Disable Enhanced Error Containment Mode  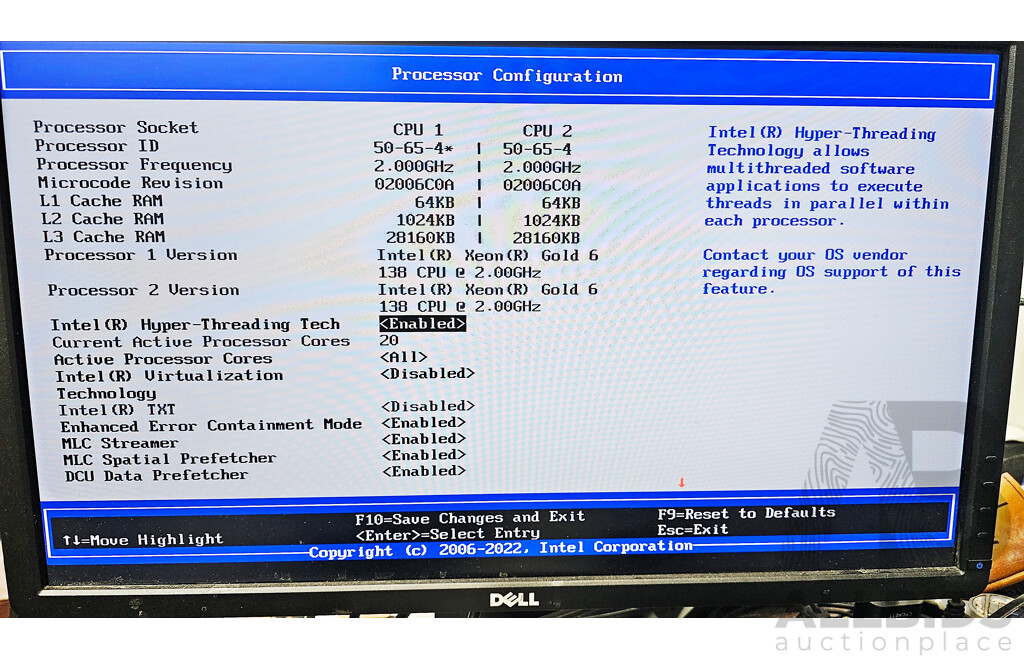pyautogui.click(x=424, y=422)
